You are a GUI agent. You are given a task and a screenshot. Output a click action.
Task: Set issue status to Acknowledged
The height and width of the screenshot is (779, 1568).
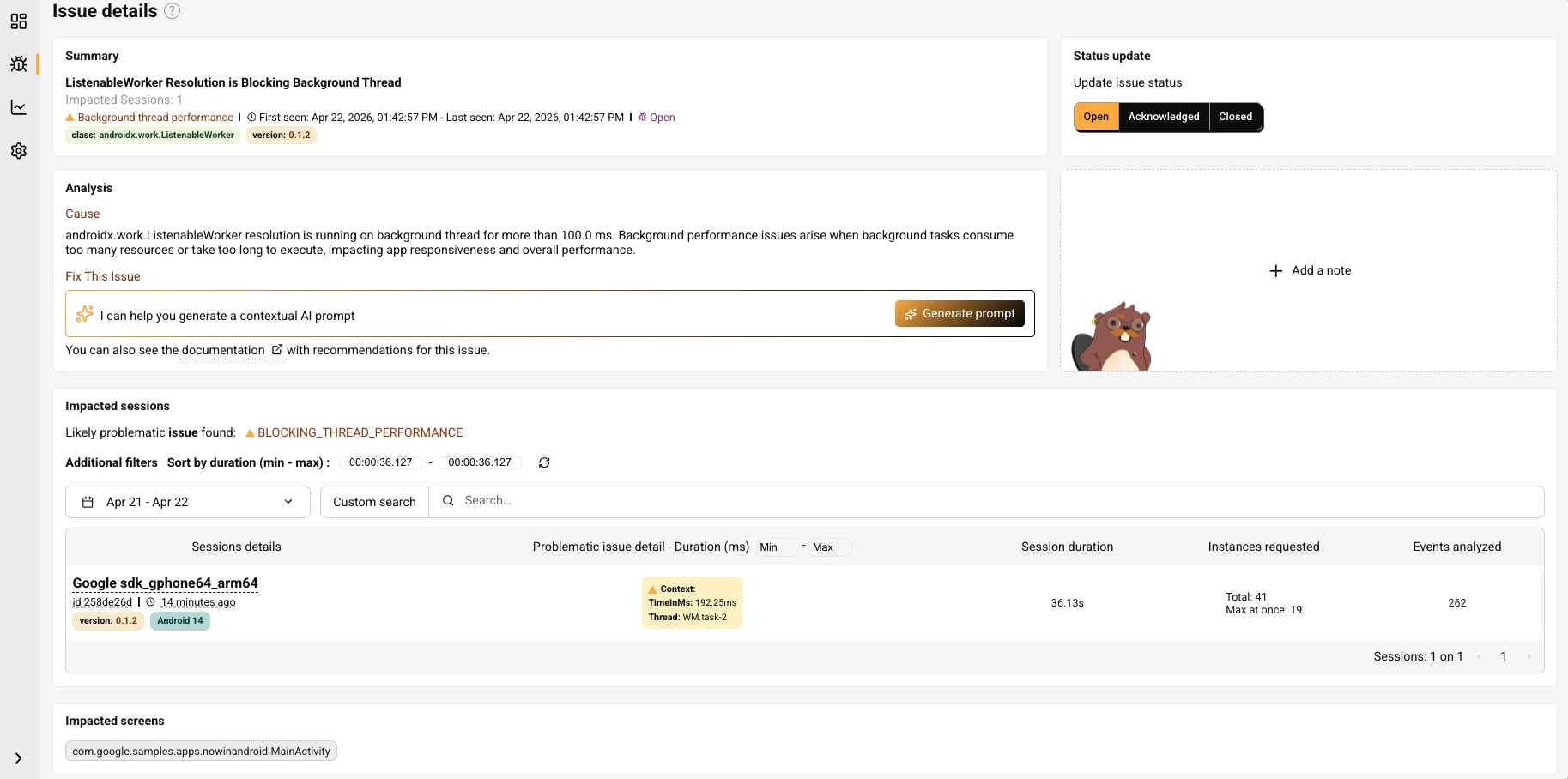[1163, 117]
